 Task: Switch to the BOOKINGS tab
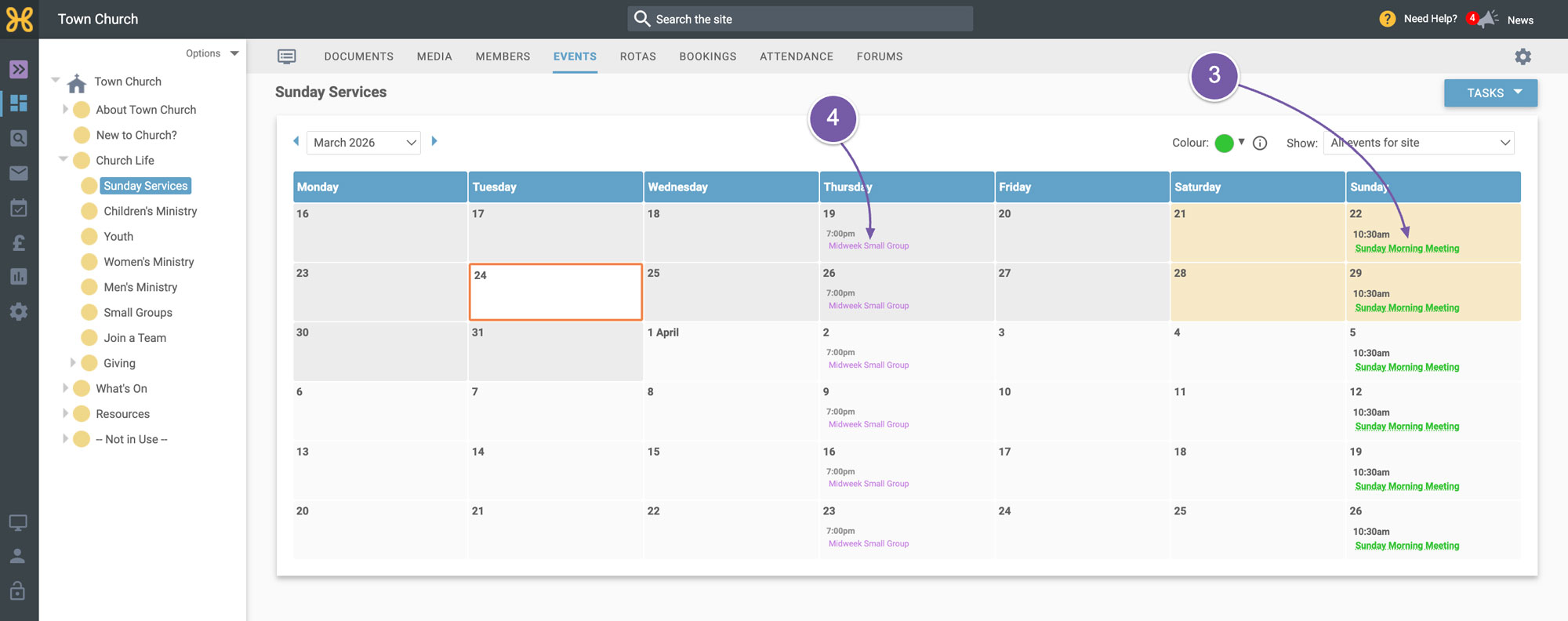tap(708, 56)
